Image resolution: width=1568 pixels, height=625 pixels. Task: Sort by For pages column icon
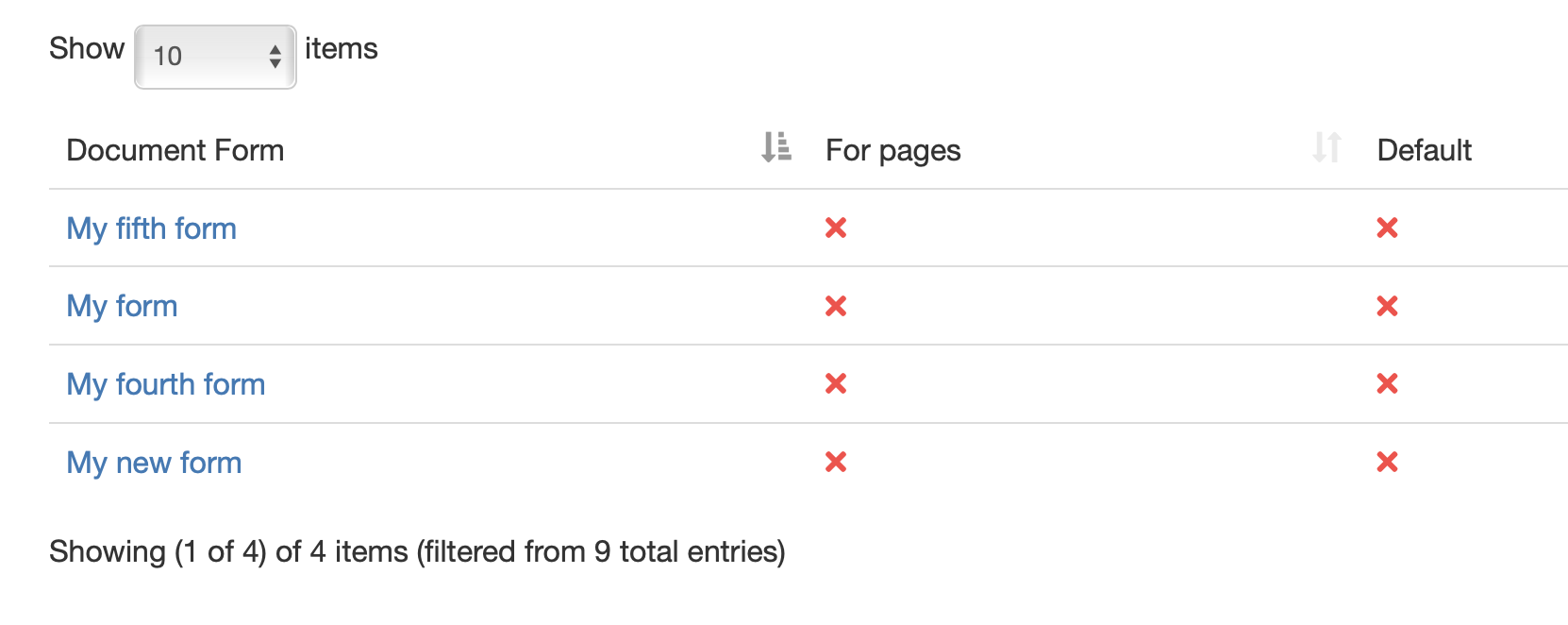pos(1326,147)
